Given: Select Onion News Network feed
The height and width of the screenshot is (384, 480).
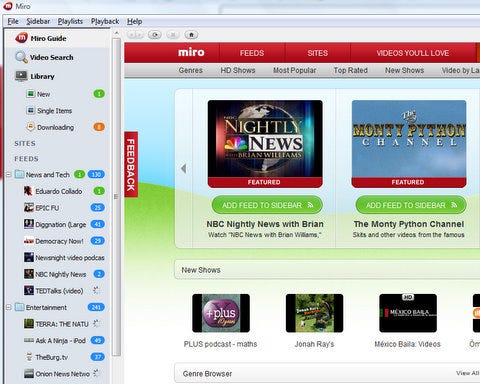Looking at the screenshot, I should click(x=57, y=374).
